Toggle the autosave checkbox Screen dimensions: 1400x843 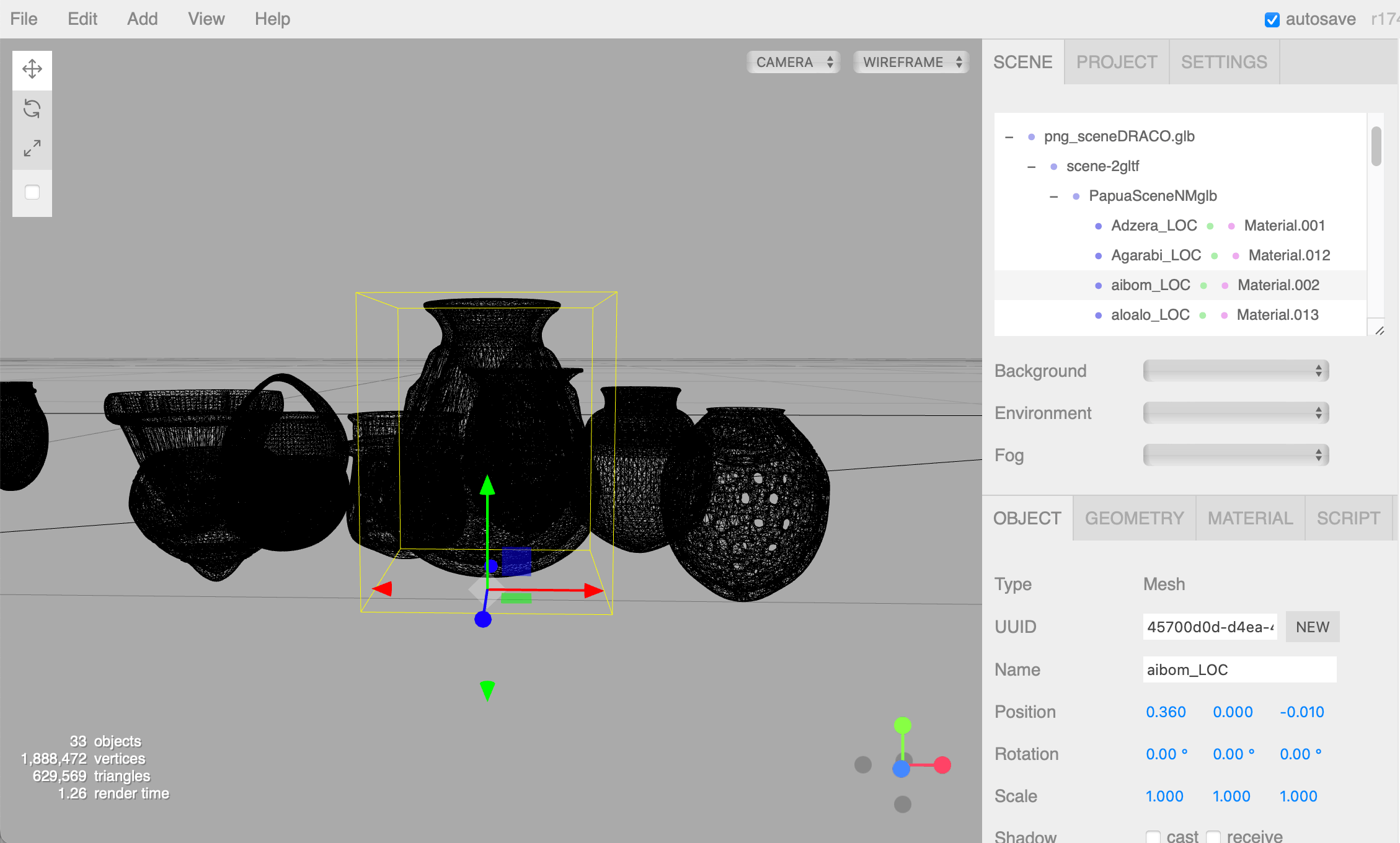tap(1272, 20)
